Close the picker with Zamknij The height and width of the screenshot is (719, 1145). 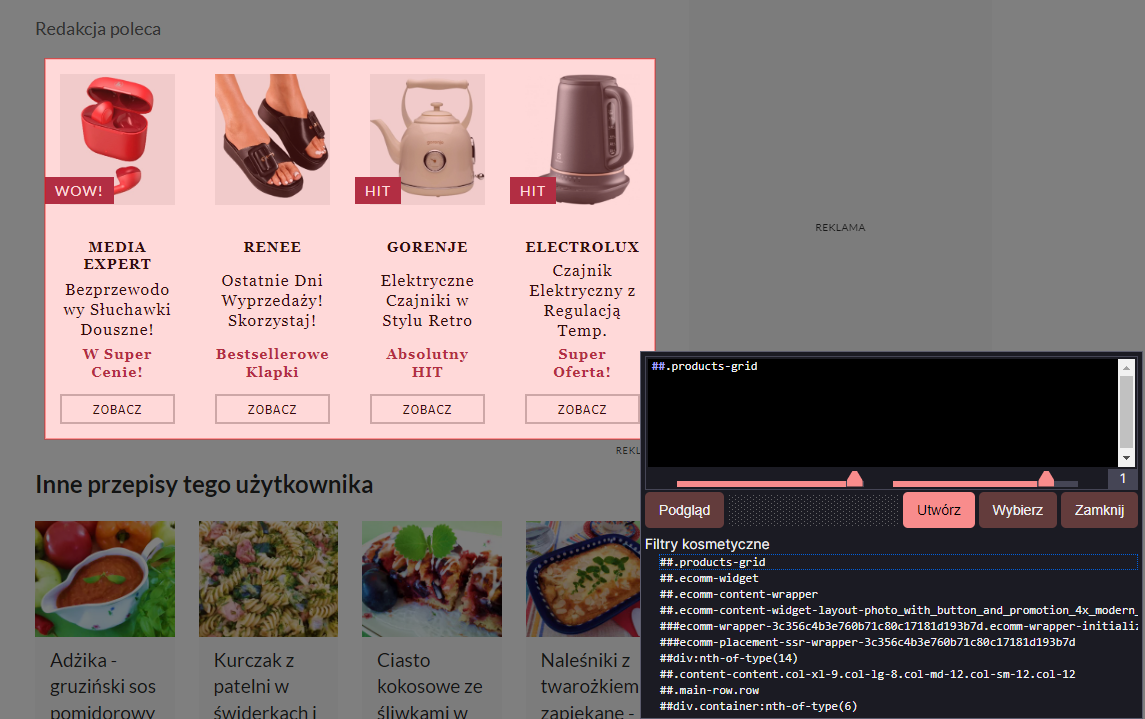coord(1099,510)
